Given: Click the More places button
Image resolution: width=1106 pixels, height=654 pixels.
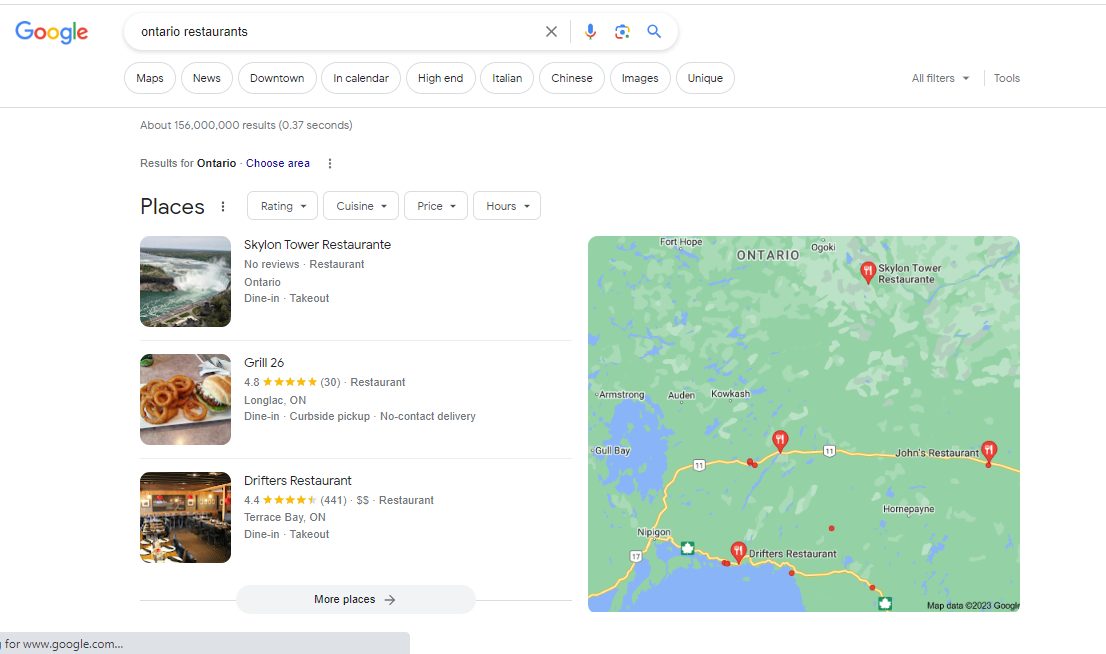Looking at the screenshot, I should 356,600.
